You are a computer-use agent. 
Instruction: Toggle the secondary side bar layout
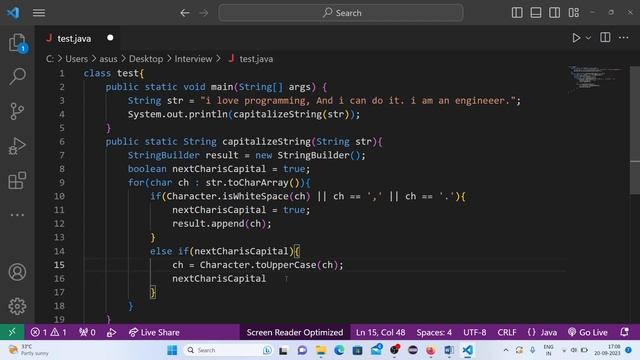pyautogui.click(x=554, y=13)
